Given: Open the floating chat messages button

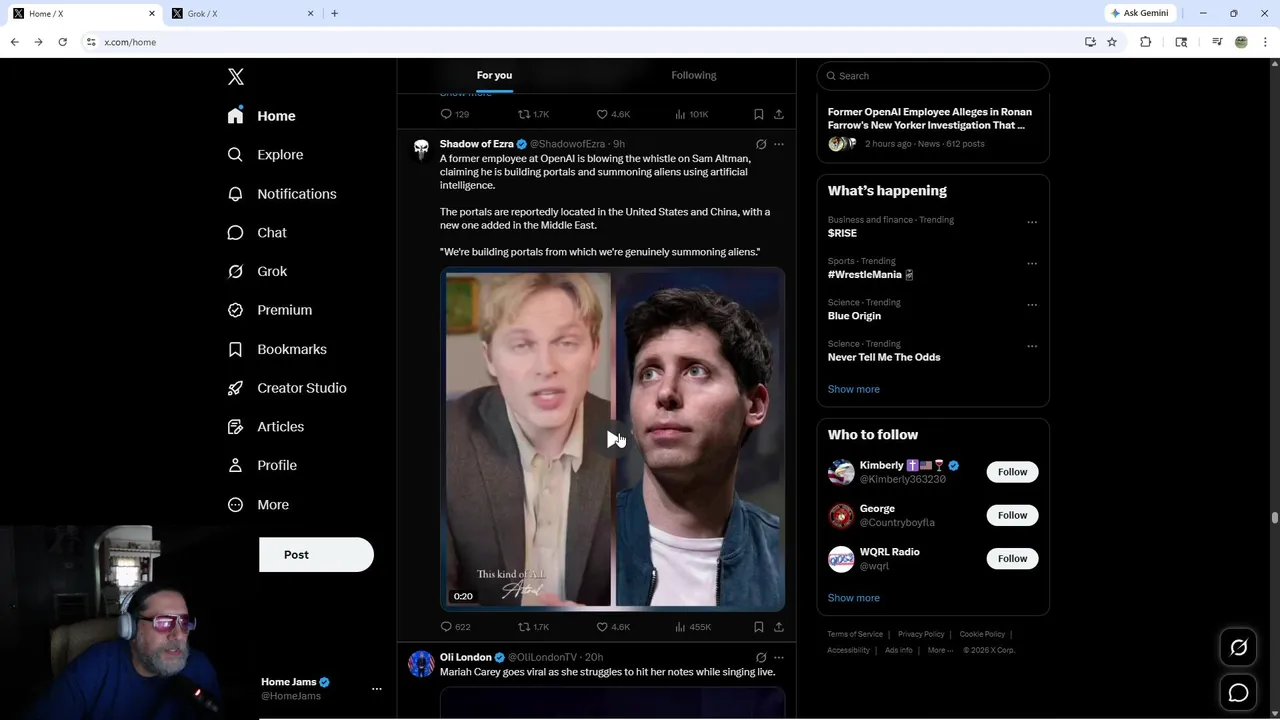Looking at the screenshot, I should [x=1238, y=693].
